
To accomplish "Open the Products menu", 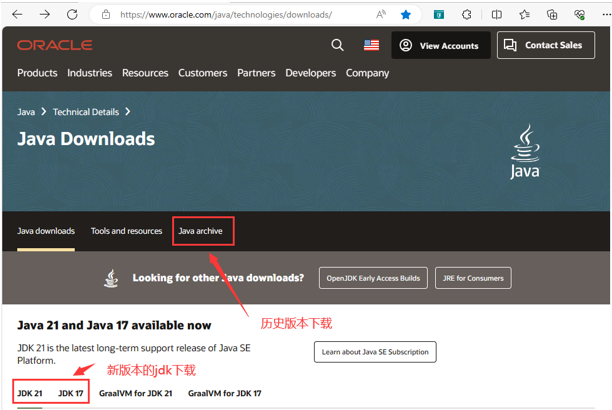I will click(x=37, y=73).
